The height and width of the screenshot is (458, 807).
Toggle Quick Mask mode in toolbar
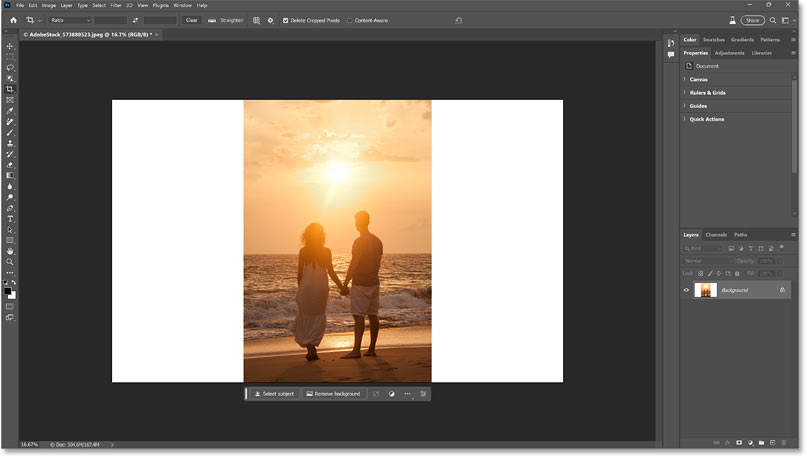[x=10, y=307]
